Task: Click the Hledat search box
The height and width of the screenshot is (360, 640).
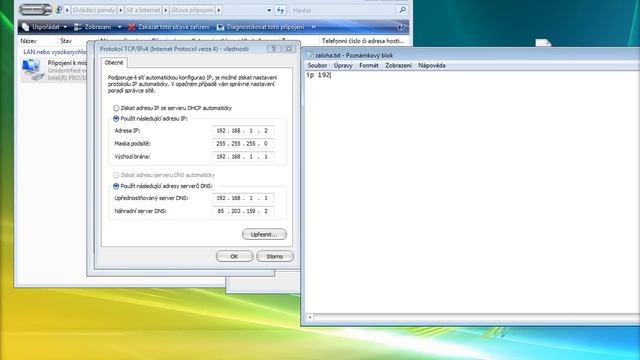Action: coord(343,10)
